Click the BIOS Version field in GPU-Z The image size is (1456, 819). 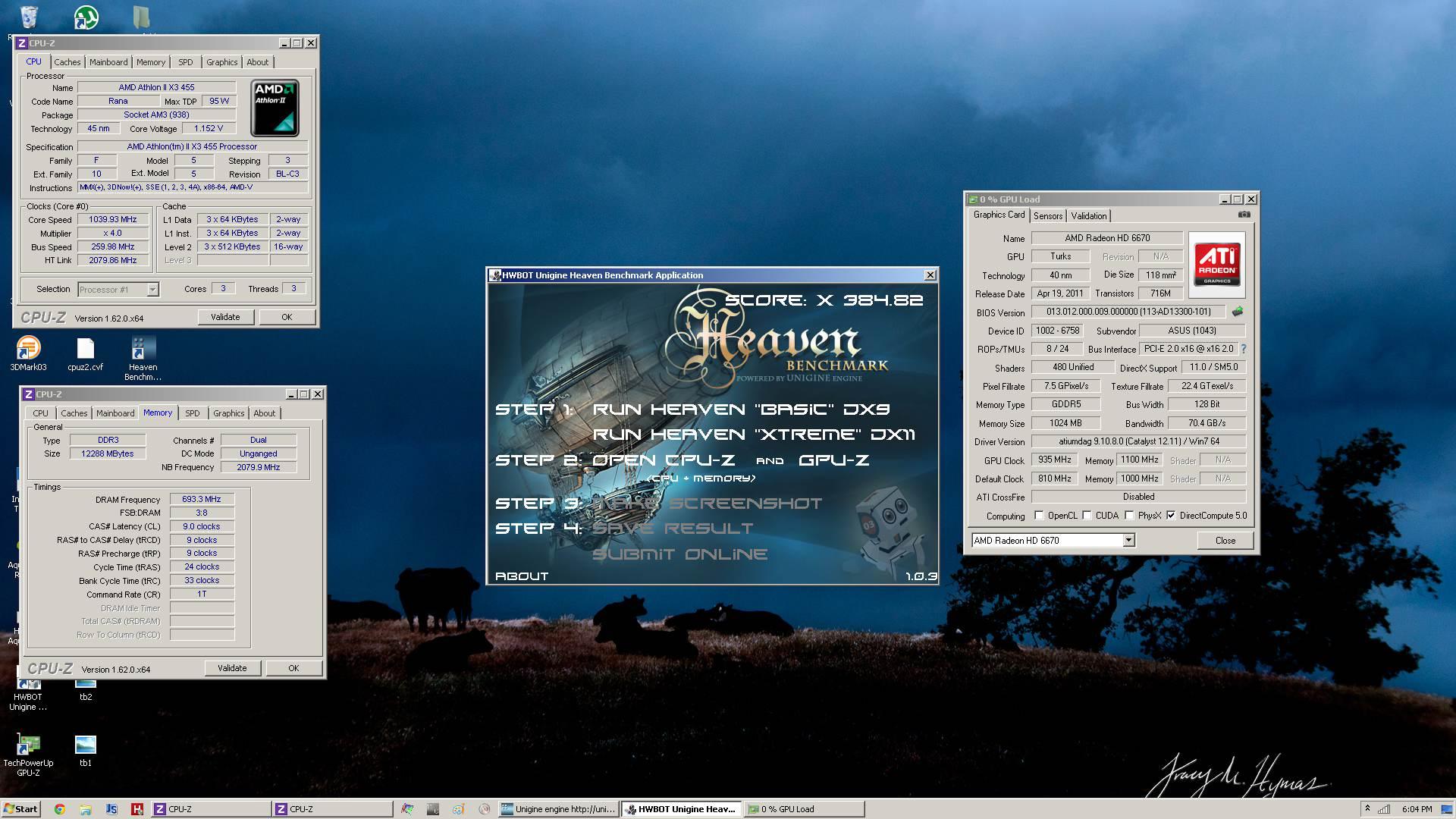tap(1128, 312)
